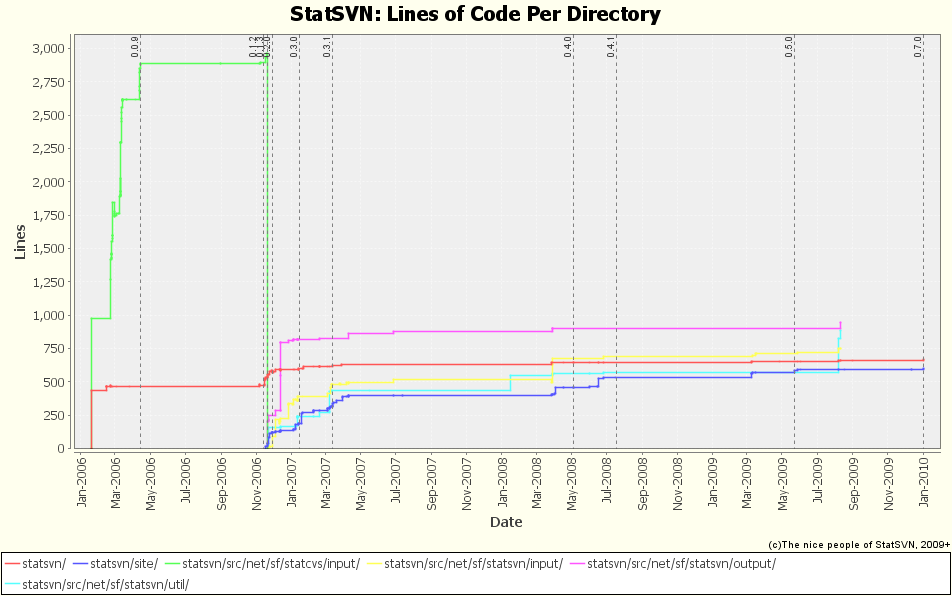952x596 pixels.
Task: Click the 250 y-axis tick label
Action: click(53, 415)
